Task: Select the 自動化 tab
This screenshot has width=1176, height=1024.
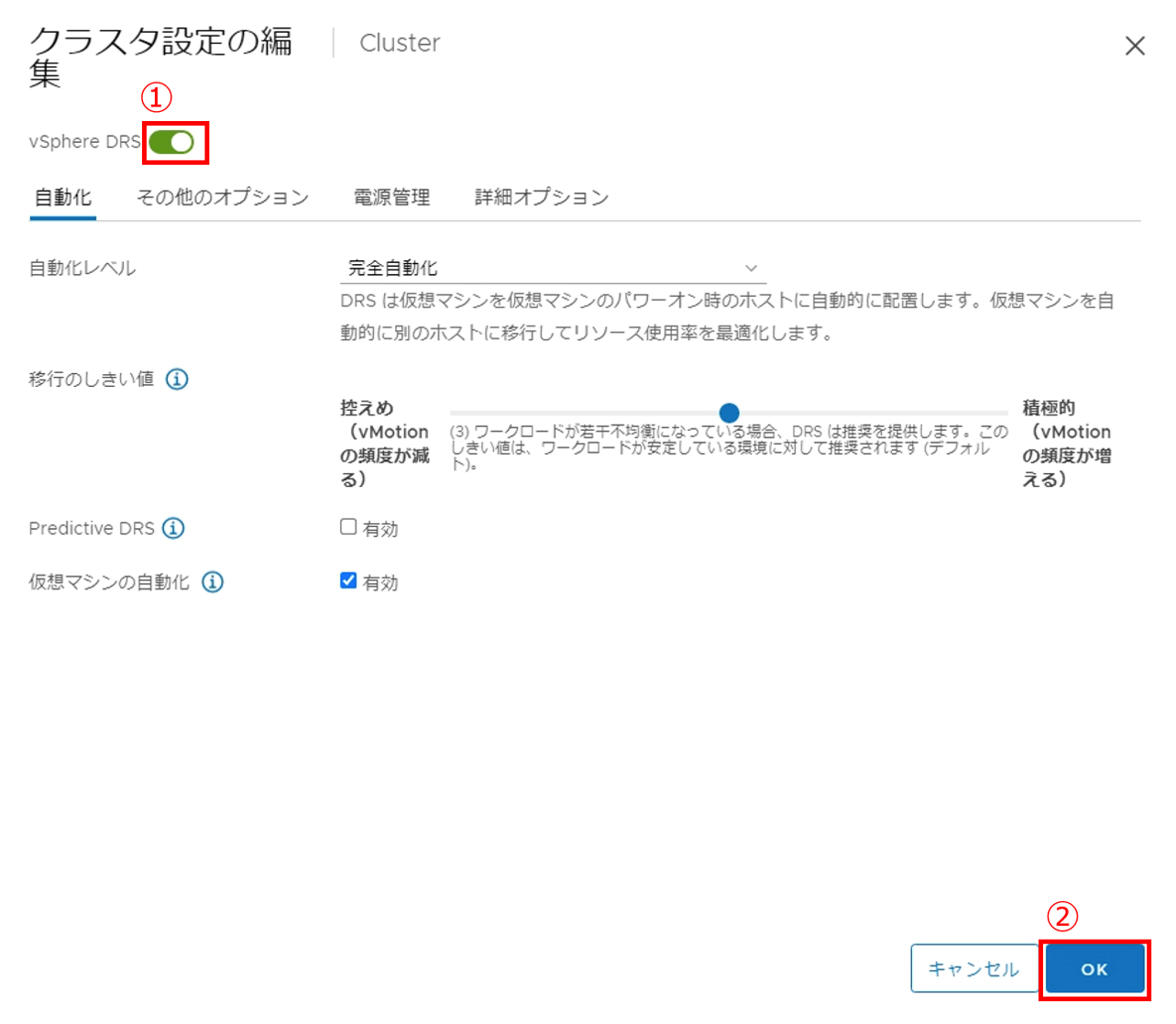Action: click(x=62, y=198)
